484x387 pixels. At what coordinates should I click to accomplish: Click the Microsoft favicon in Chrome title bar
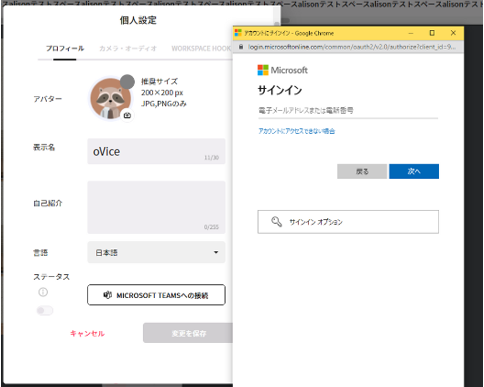coord(238,33)
